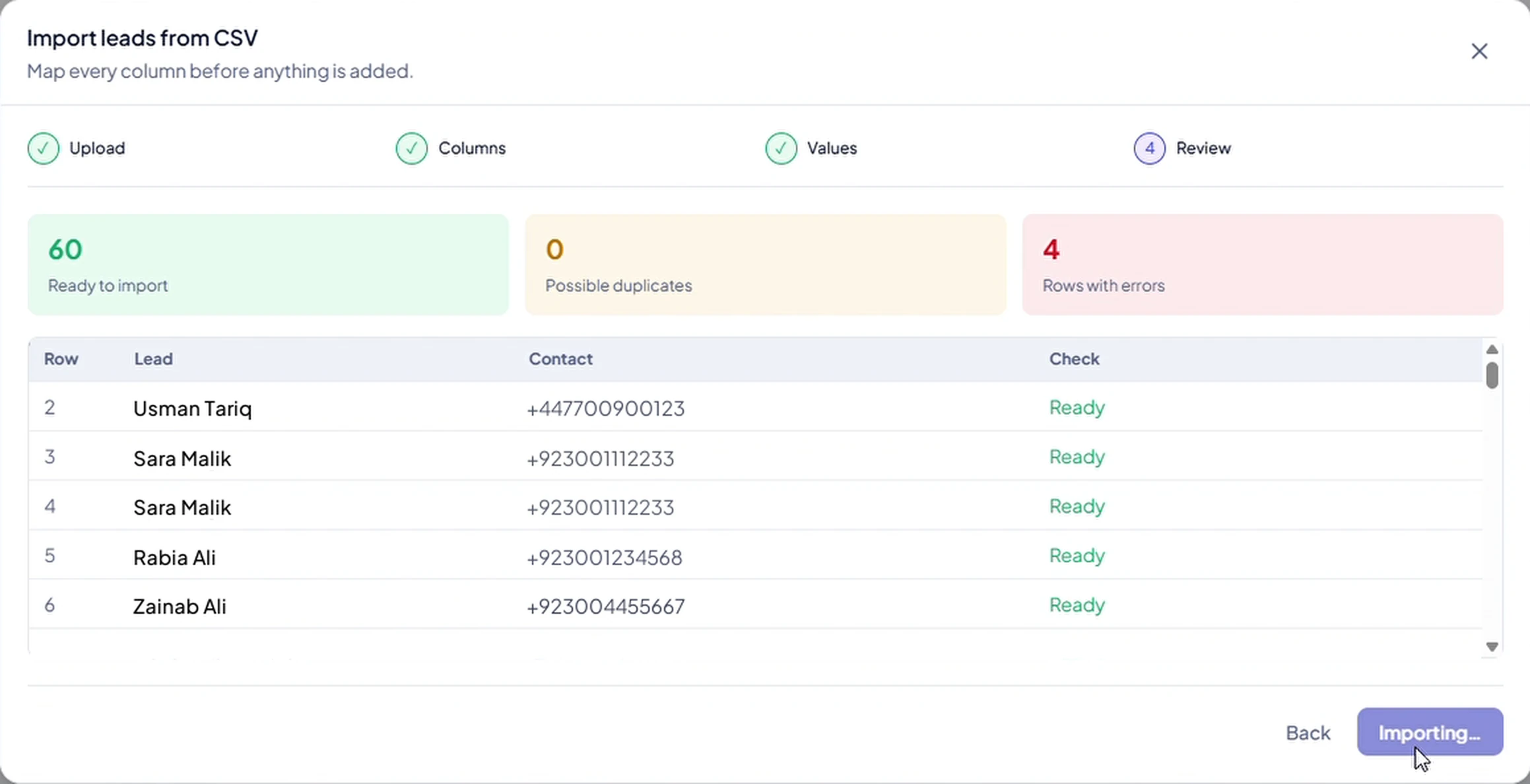Click contact +923001112233 in row 3
Image resolution: width=1530 pixels, height=784 pixels.
(601, 458)
